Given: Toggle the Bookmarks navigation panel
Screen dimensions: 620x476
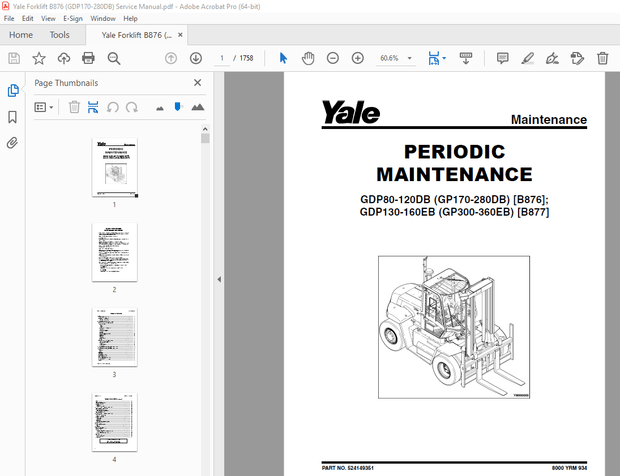Looking at the screenshot, I should 13,117.
